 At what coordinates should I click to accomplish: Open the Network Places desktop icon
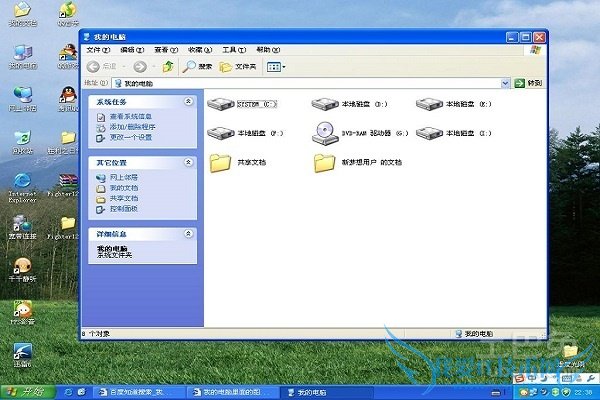tap(23, 99)
